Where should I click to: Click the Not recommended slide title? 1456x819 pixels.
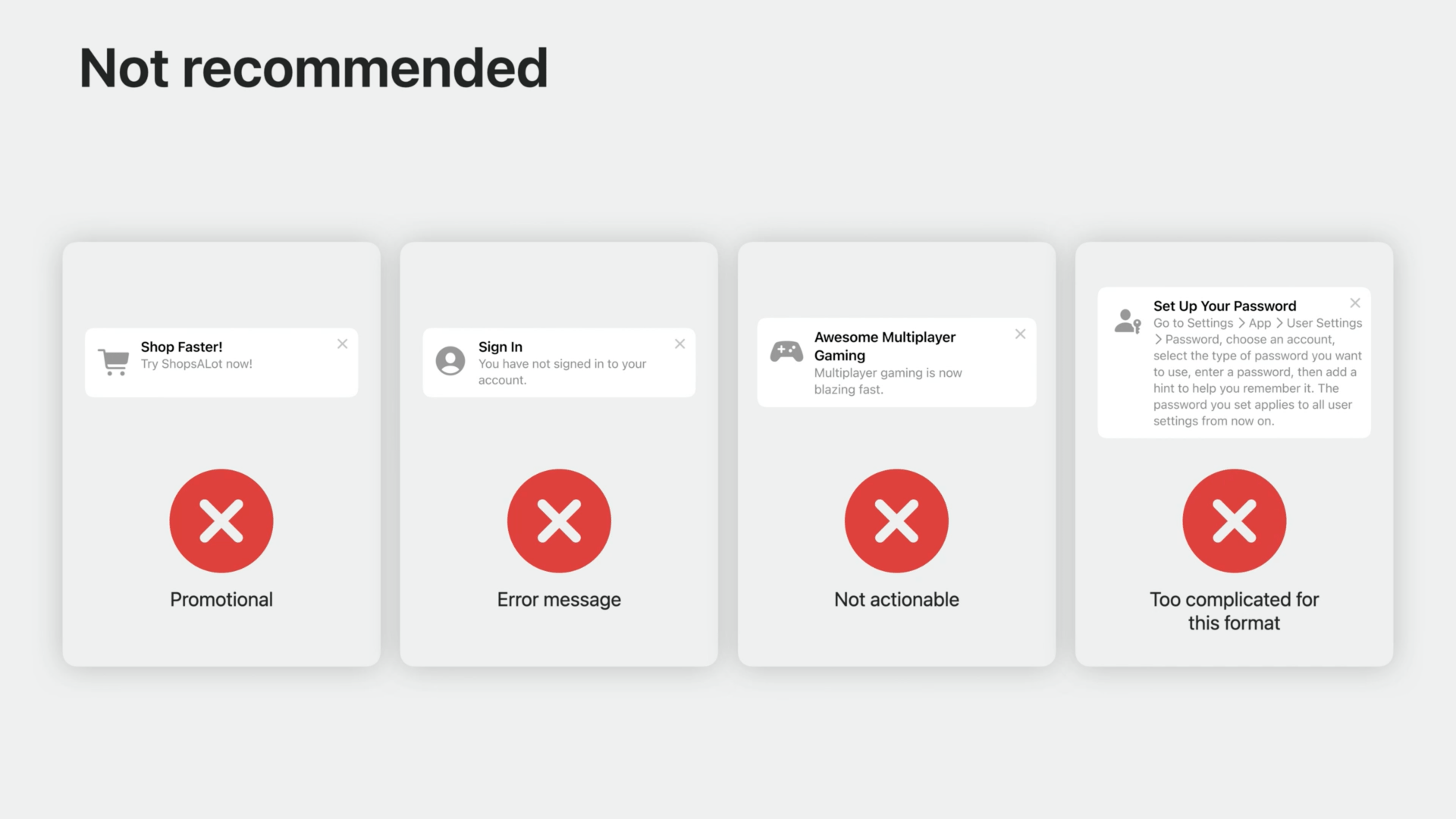(313, 68)
